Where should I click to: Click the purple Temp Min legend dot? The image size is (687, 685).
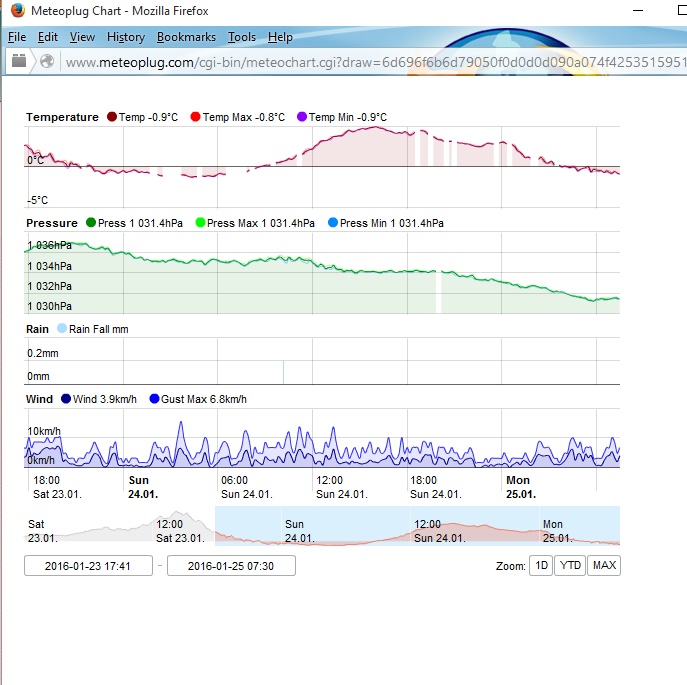tap(301, 117)
